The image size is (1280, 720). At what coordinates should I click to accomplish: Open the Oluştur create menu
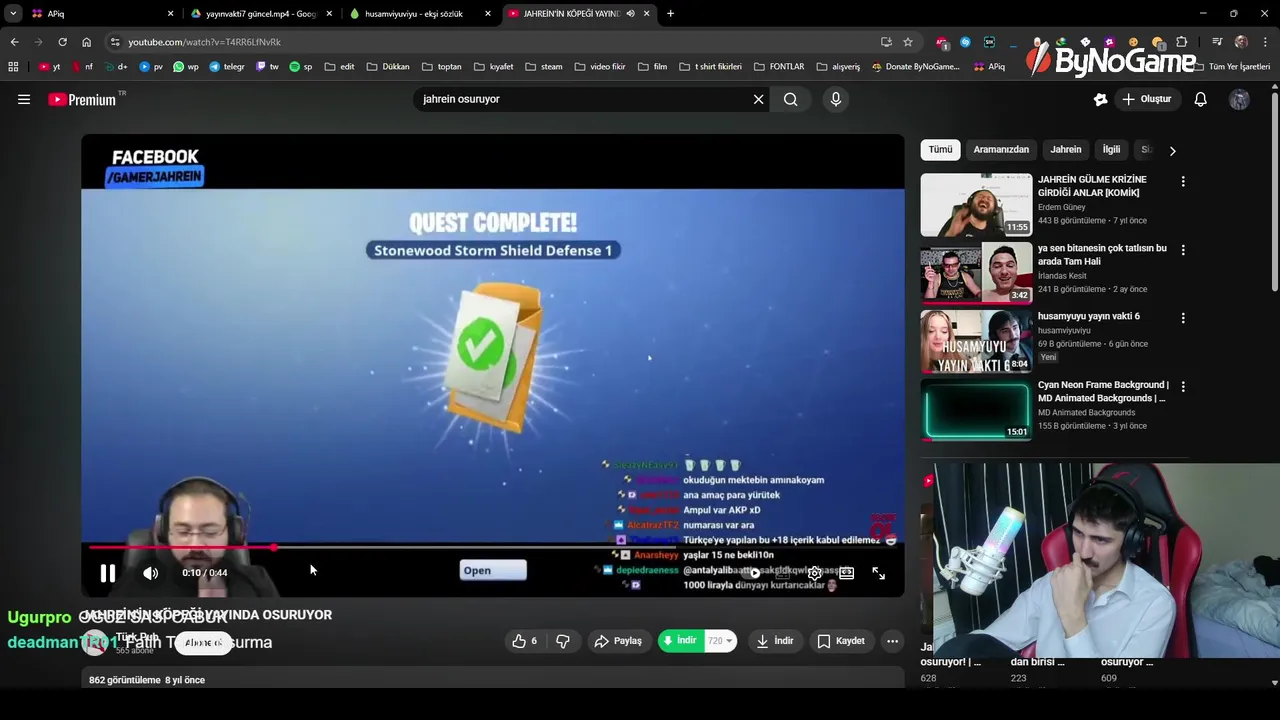coord(1146,99)
